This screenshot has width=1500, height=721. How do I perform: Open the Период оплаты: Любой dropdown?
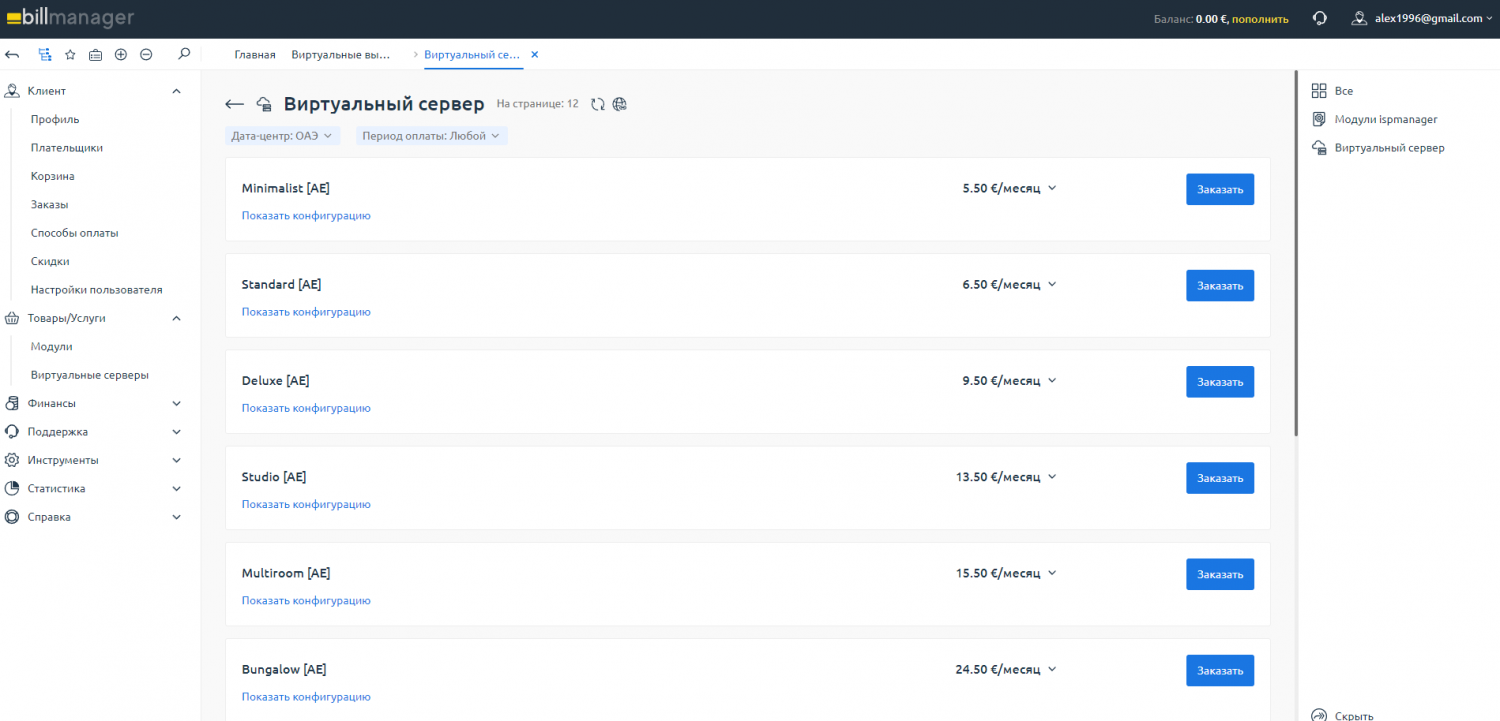pos(431,136)
